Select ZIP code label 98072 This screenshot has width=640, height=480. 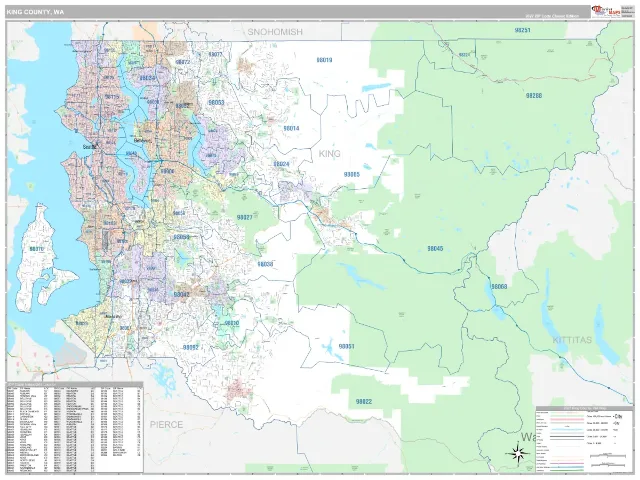[x=182, y=62]
